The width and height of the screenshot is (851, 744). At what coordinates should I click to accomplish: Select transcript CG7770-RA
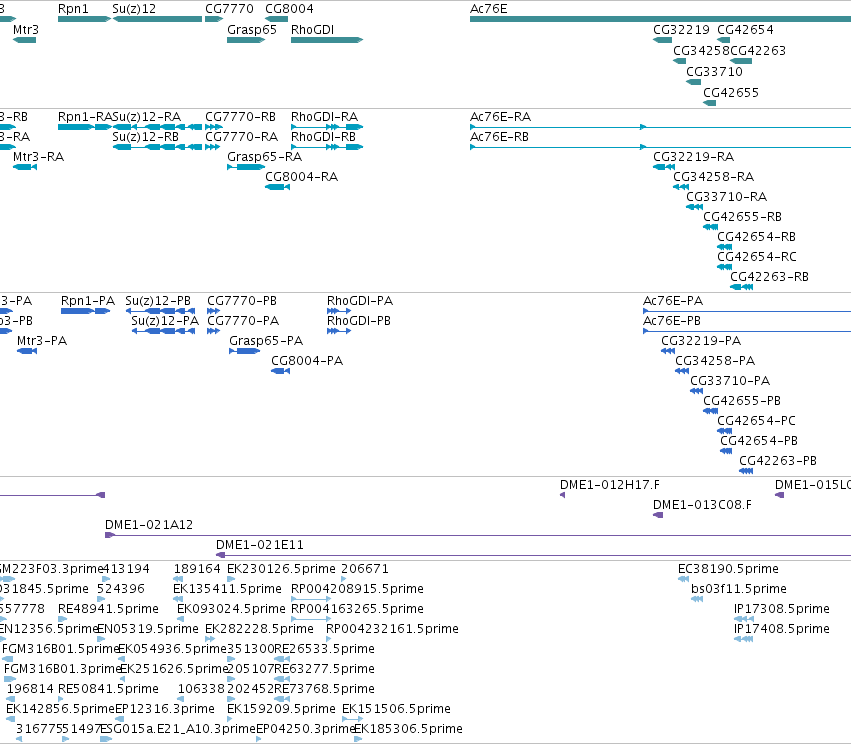242,137
